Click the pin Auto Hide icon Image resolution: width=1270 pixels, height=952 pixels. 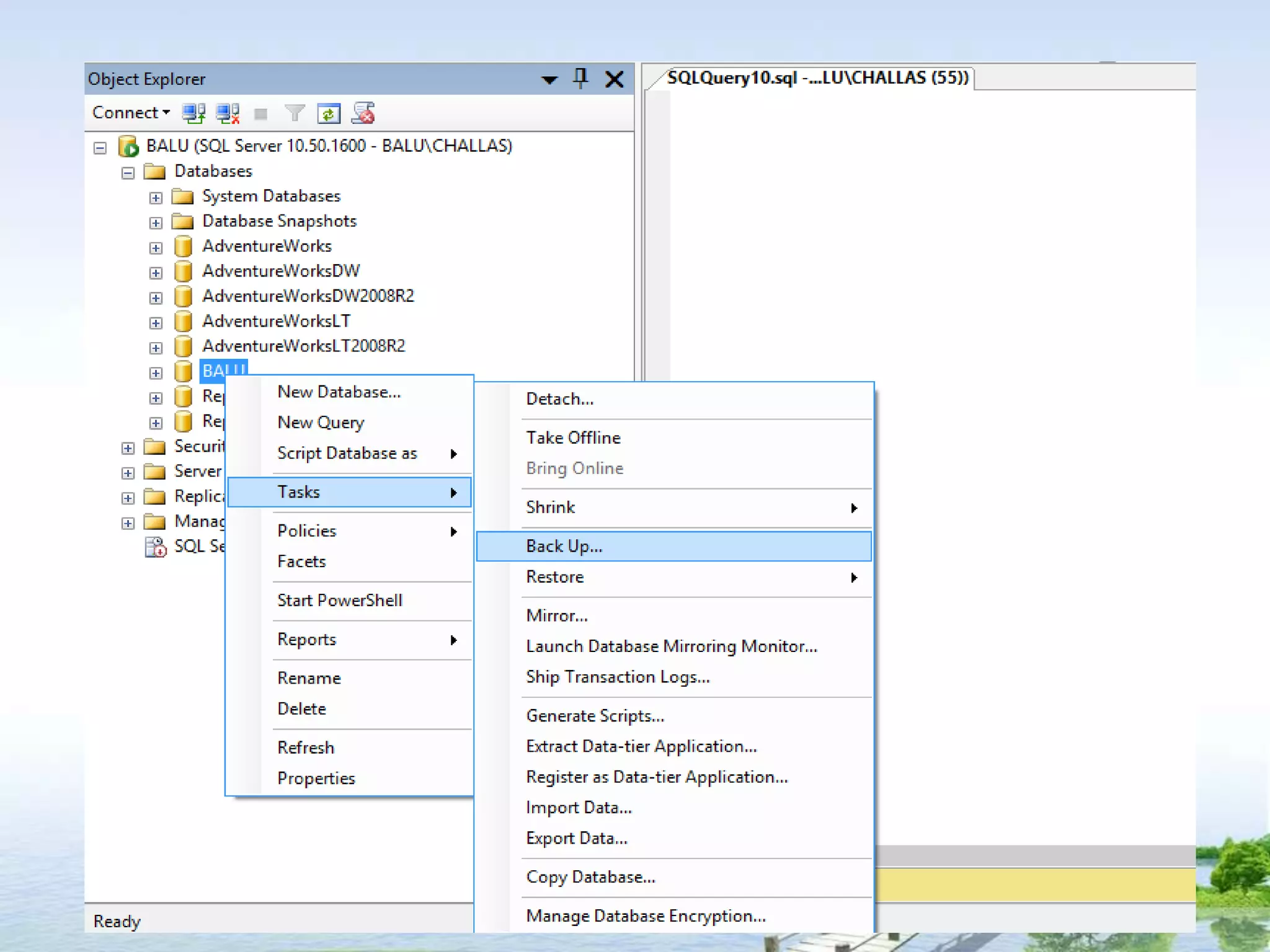click(x=580, y=79)
